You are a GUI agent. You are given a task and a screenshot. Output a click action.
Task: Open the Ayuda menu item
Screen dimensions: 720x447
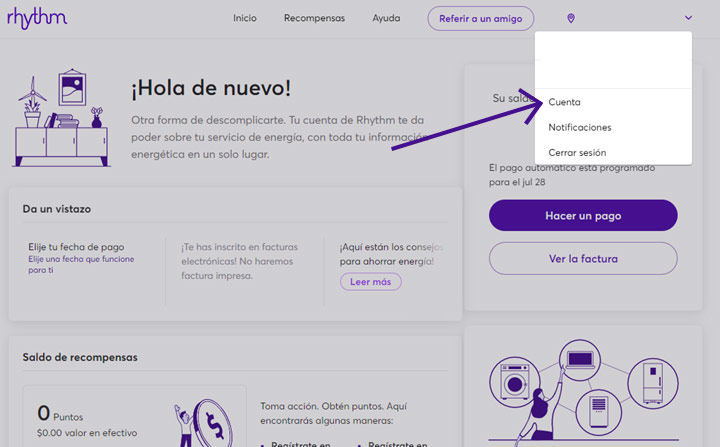[386, 18]
